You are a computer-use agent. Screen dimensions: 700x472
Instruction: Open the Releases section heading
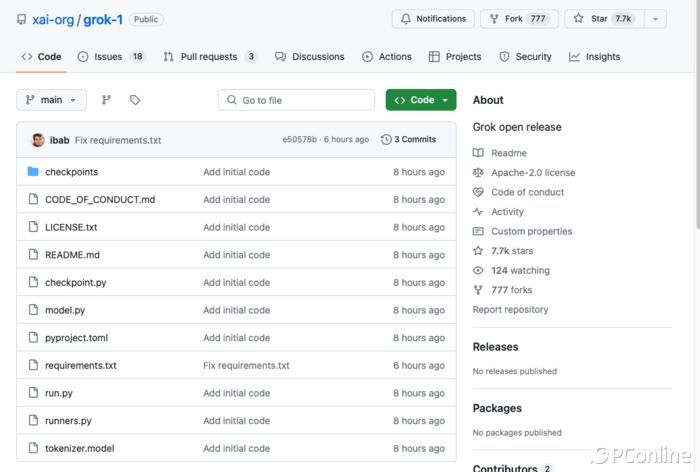tap(496, 347)
